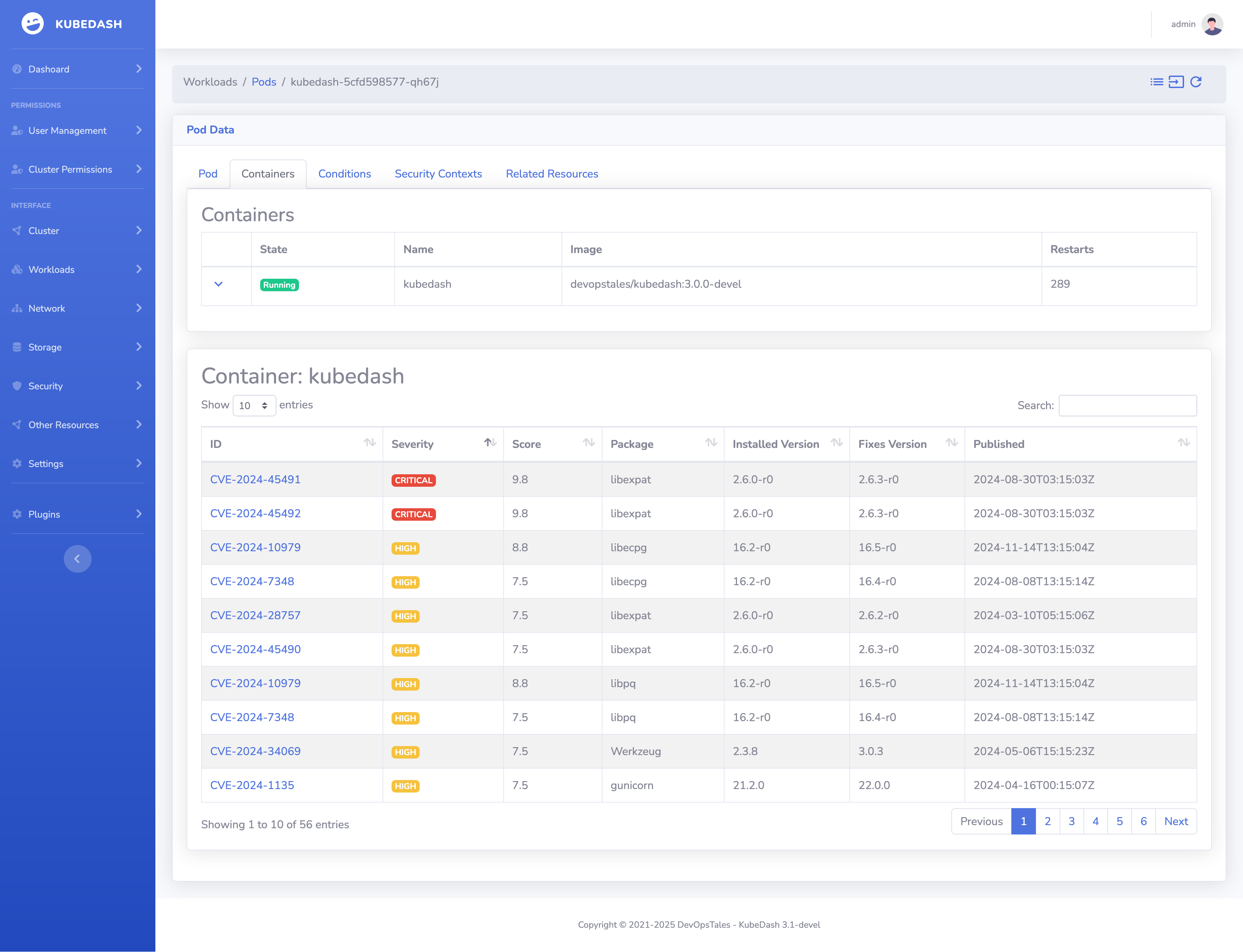Sort table by Severity column arrows

(x=490, y=443)
